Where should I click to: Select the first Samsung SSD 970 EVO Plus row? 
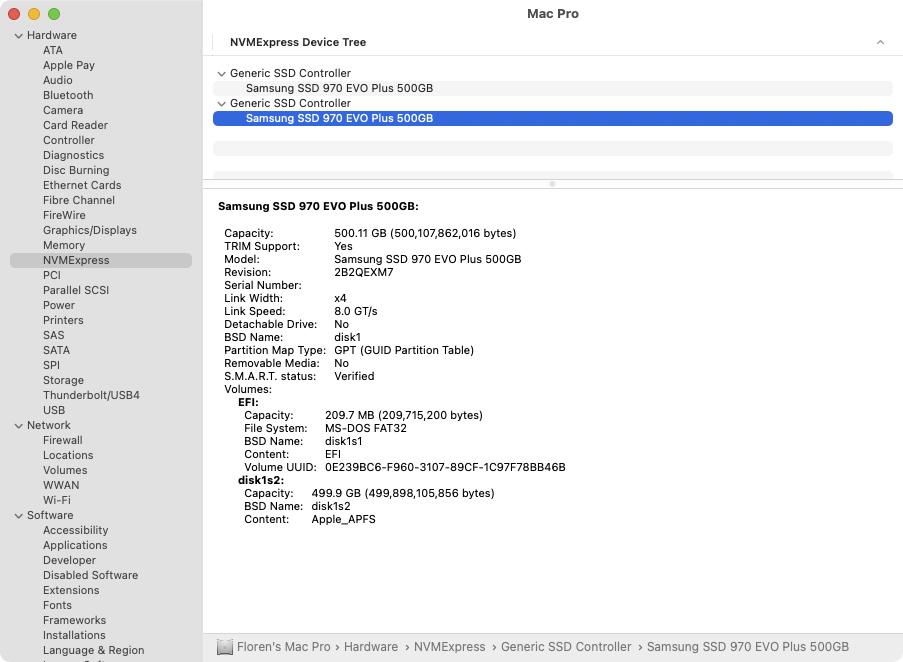[x=553, y=88]
